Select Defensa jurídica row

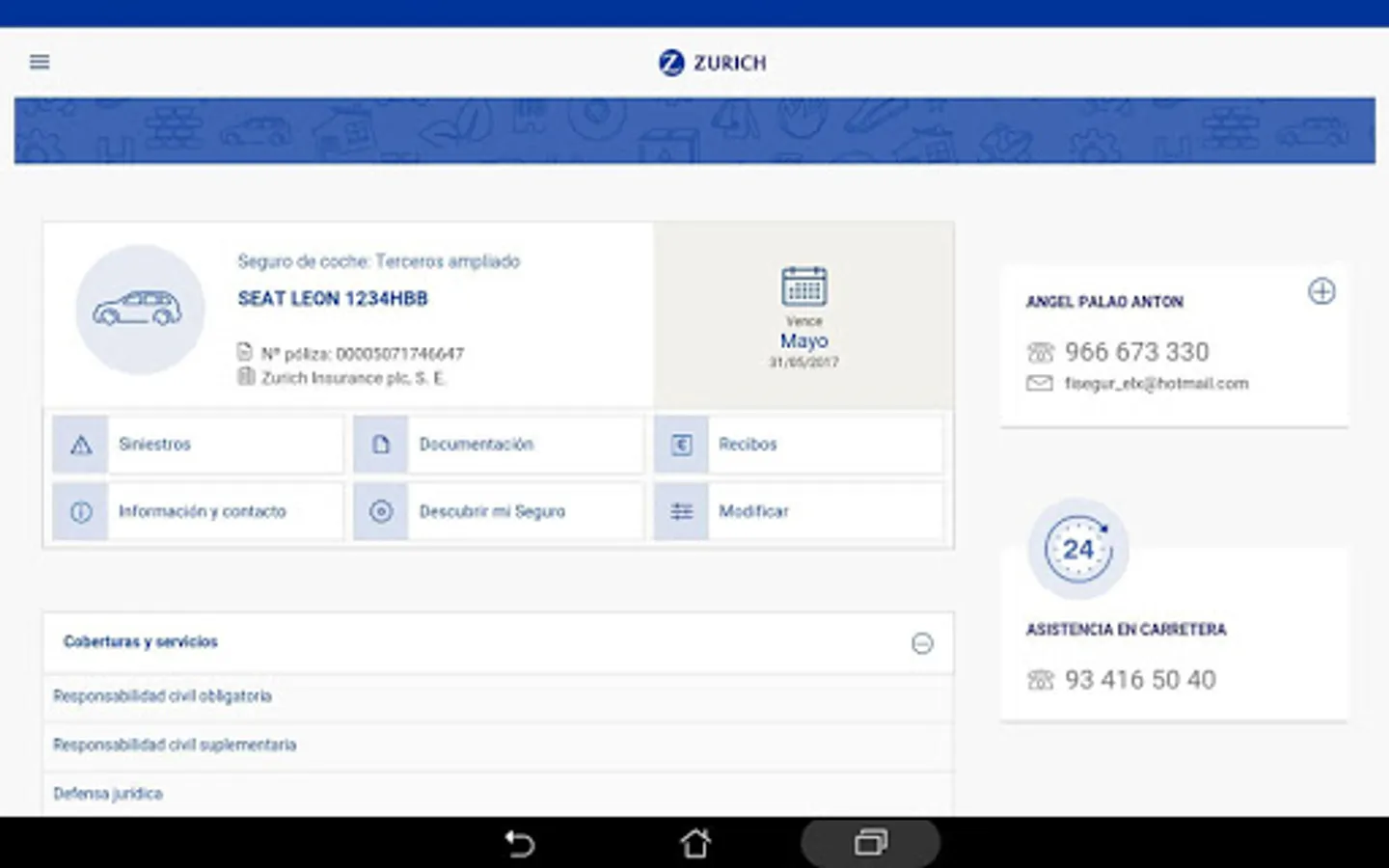tap(499, 794)
